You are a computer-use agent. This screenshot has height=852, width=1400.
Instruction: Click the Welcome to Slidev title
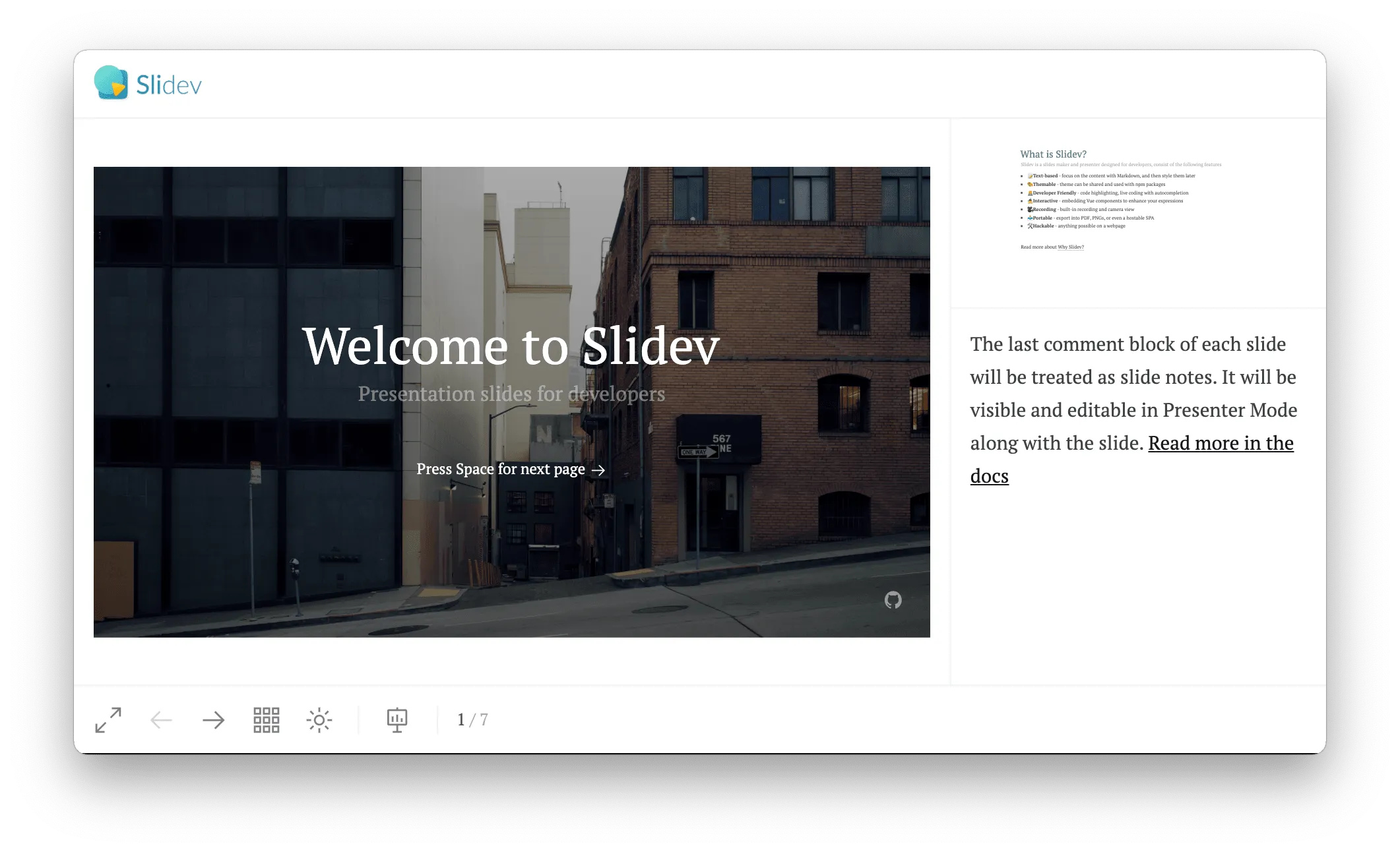[511, 345]
